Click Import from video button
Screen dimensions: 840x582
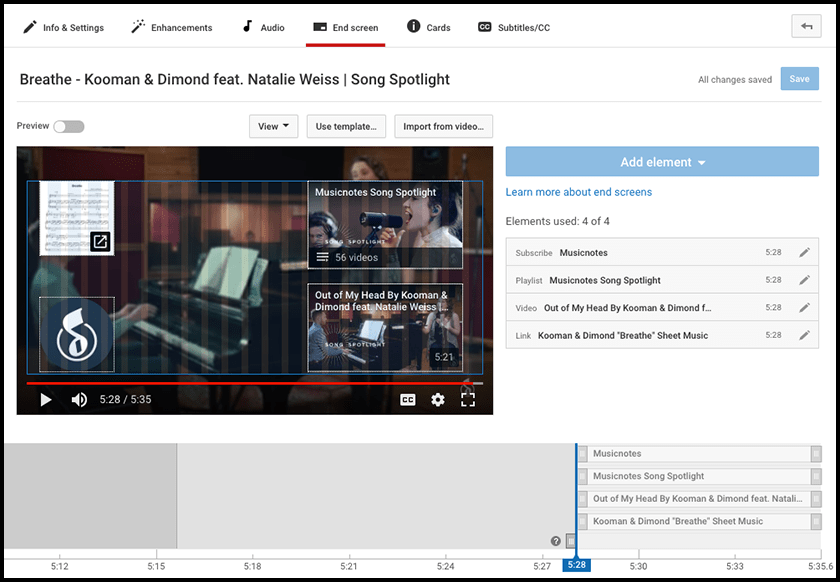point(444,126)
